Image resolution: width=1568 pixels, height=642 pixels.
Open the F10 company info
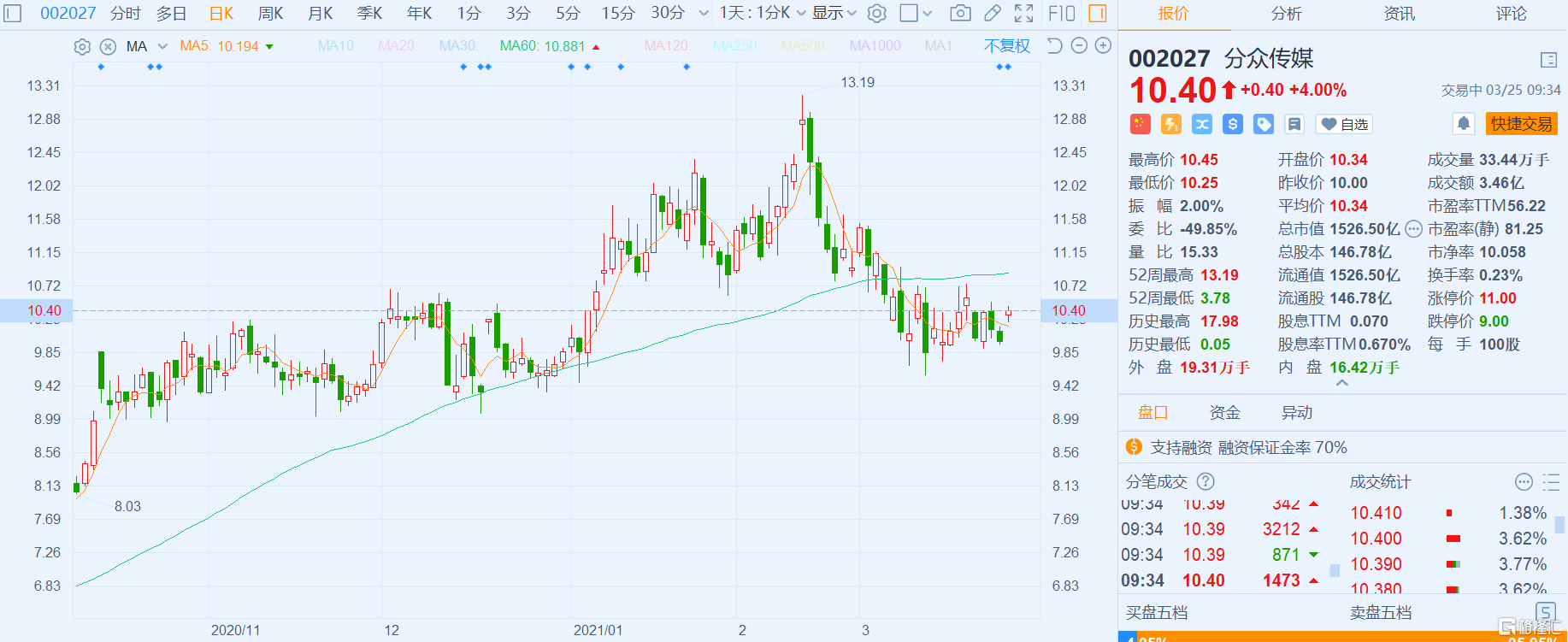point(1061,13)
